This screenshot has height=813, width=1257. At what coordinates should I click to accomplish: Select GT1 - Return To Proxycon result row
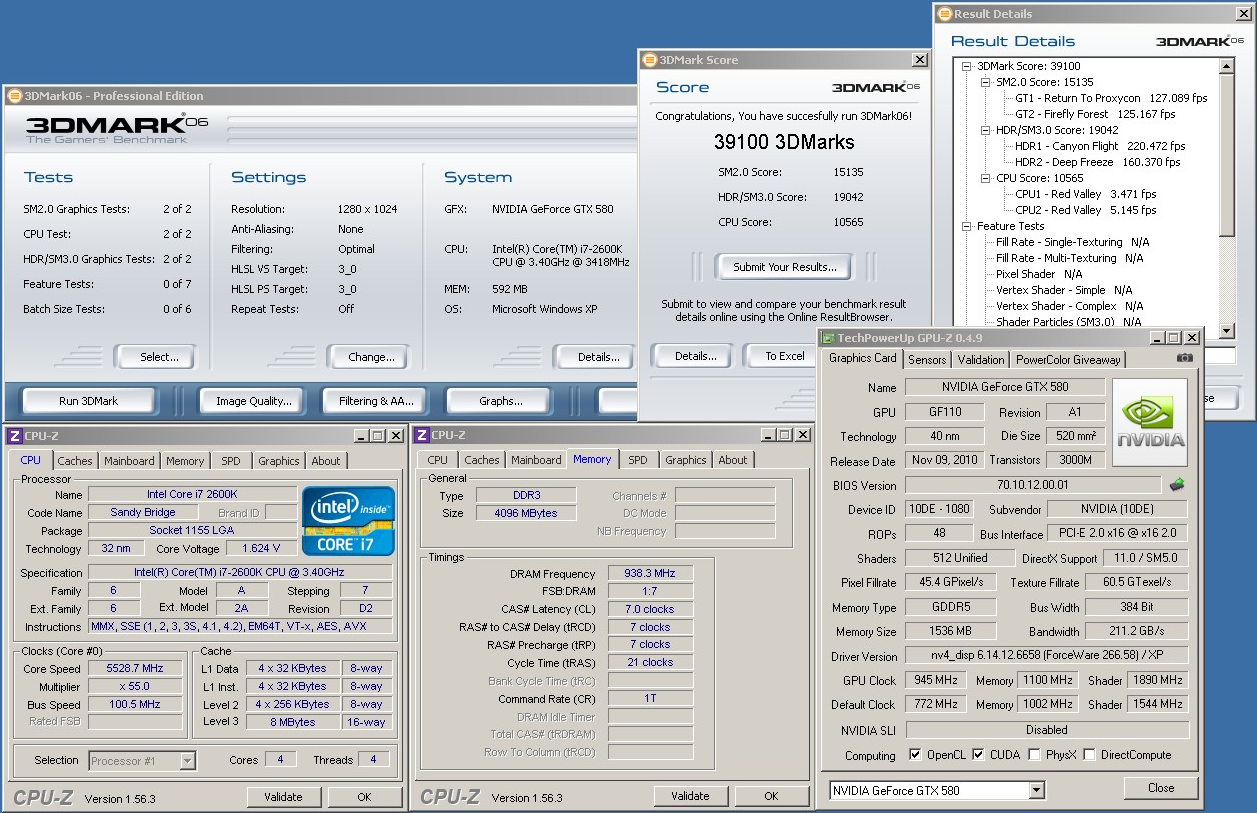pyautogui.click(x=1111, y=98)
